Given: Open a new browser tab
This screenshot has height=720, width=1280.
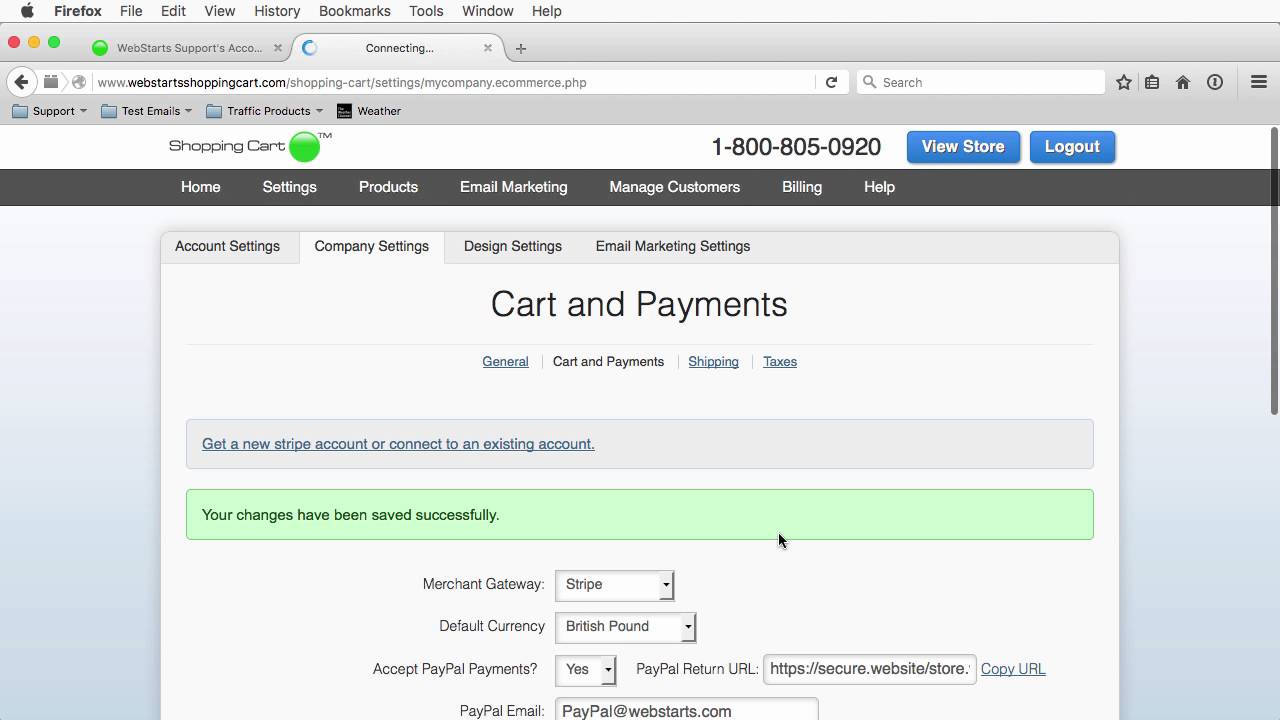Looking at the screenshot, I should click(521, 48).
